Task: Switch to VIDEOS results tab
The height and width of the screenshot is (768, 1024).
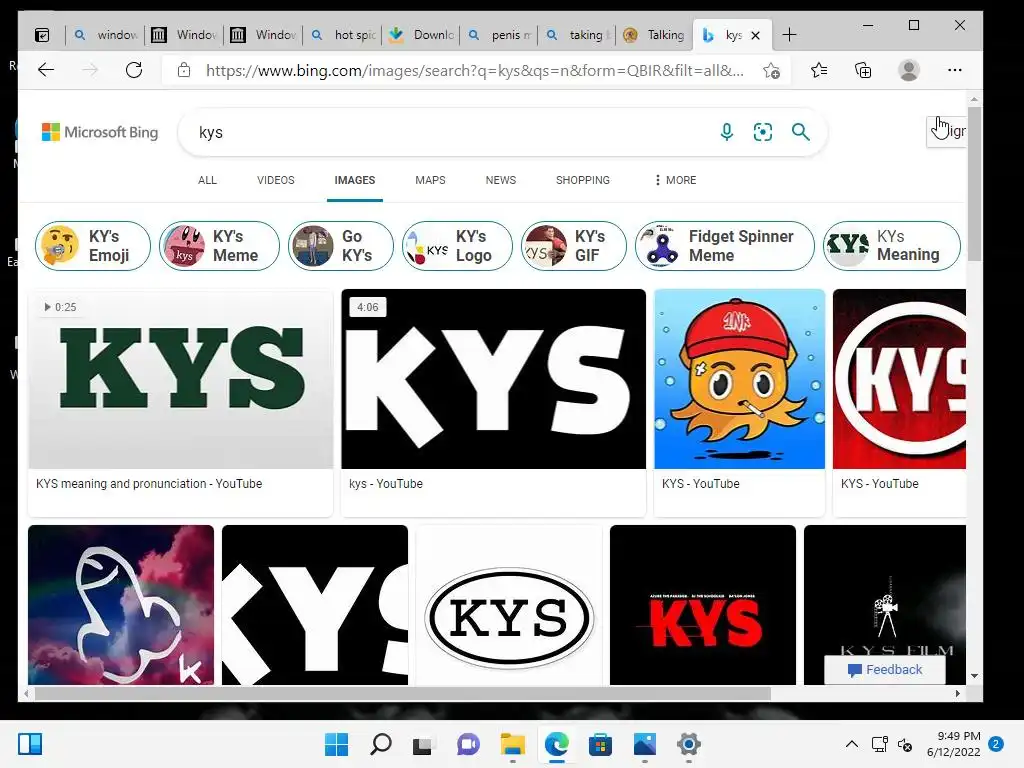Action: [x=276, y=180]
